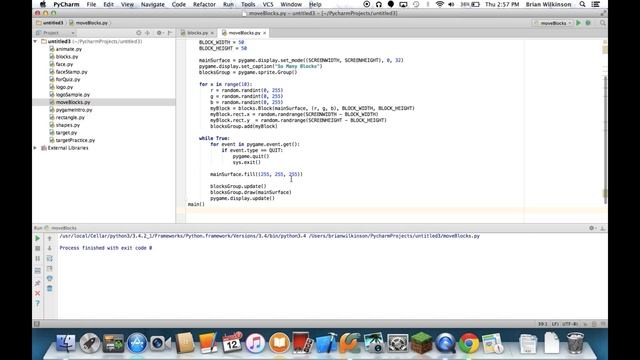Viewport: 640px width, 360px height.
Task: Open pygameIntro.py in the project tree
Action: point(74,110)
